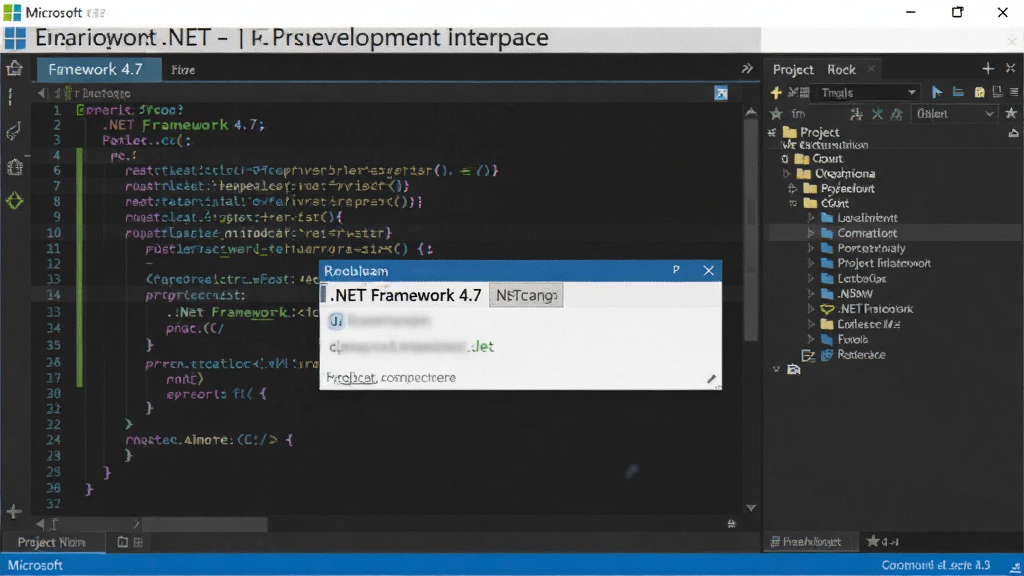This screenshot has width=1024, height=576.
Task: Open the wrench tool in left sidebar
Action: [x=14, y=132]
